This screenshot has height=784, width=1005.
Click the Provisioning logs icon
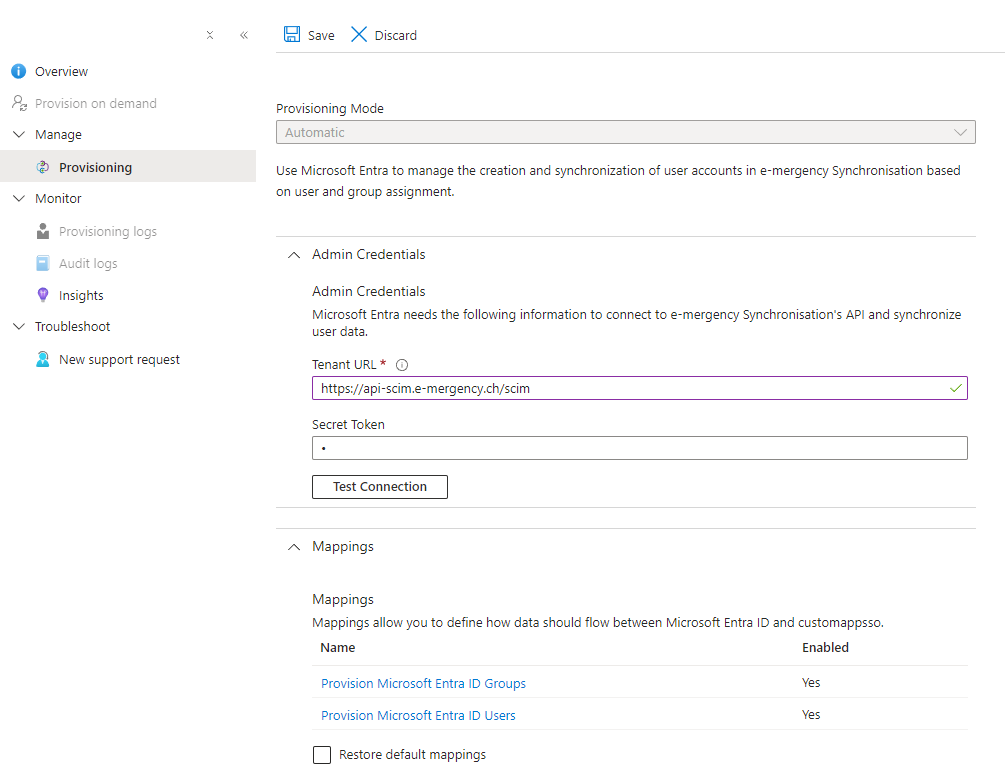coord(43,231)
